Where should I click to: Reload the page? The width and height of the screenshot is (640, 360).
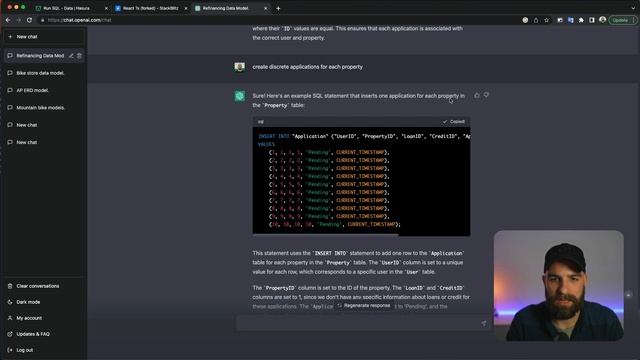[29, 20]
